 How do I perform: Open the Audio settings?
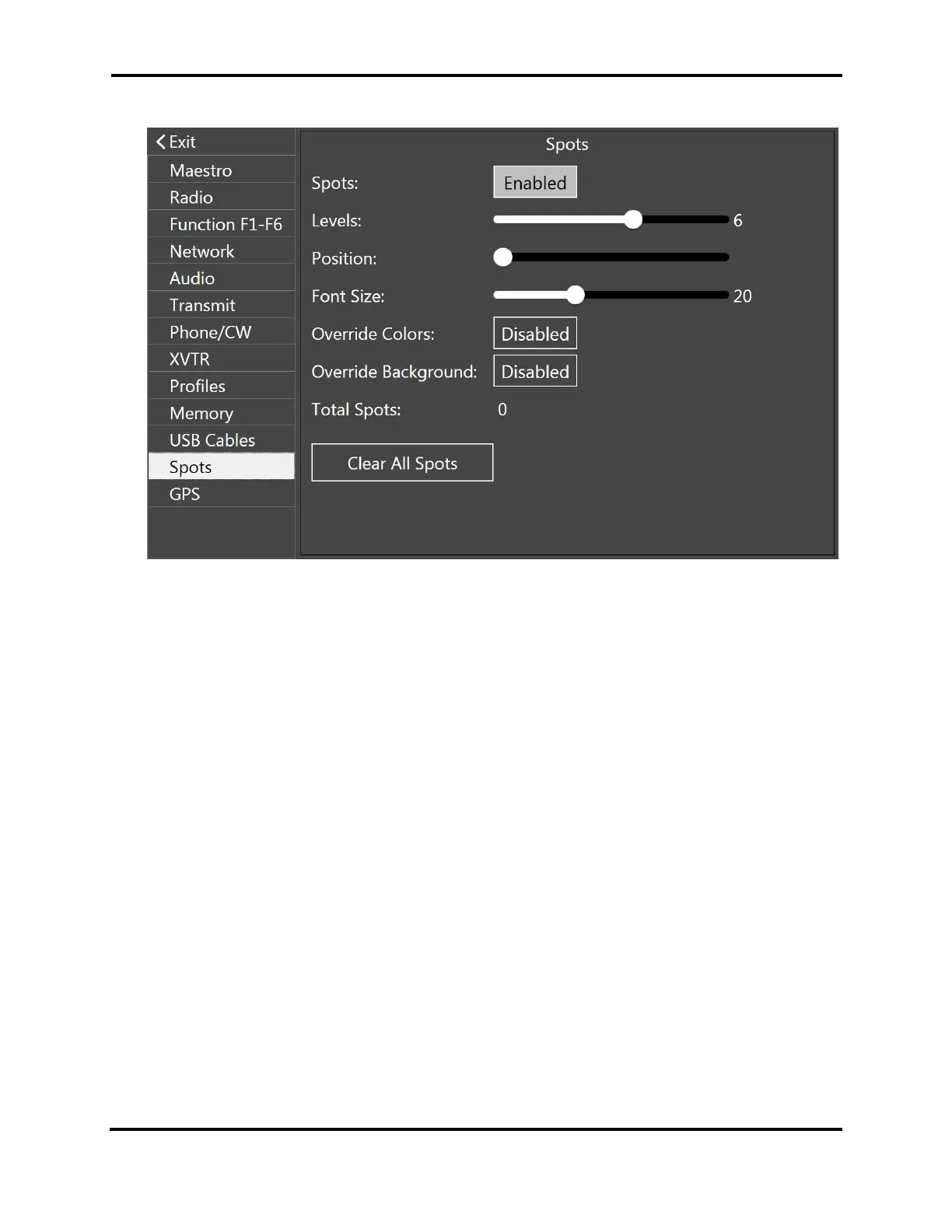[x=222, y=278]
